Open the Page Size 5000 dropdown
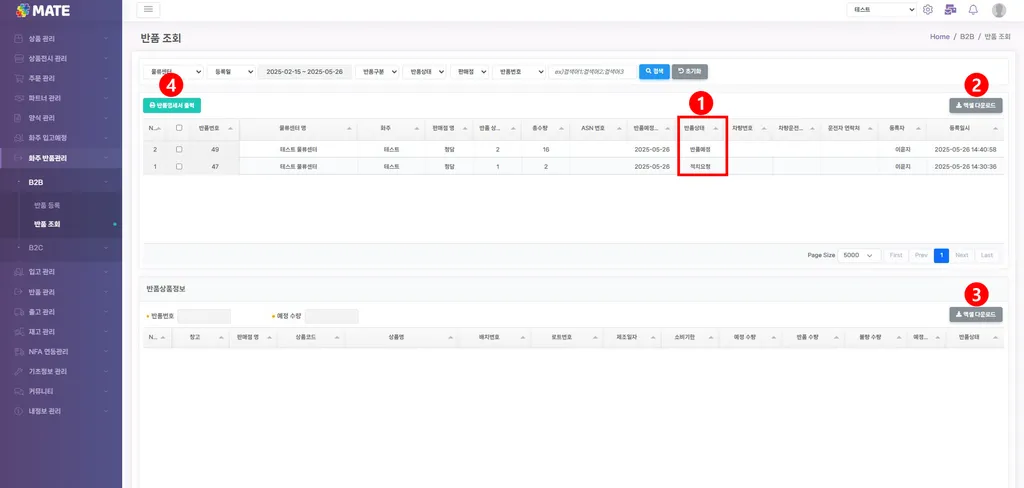 tap(859, 255)
